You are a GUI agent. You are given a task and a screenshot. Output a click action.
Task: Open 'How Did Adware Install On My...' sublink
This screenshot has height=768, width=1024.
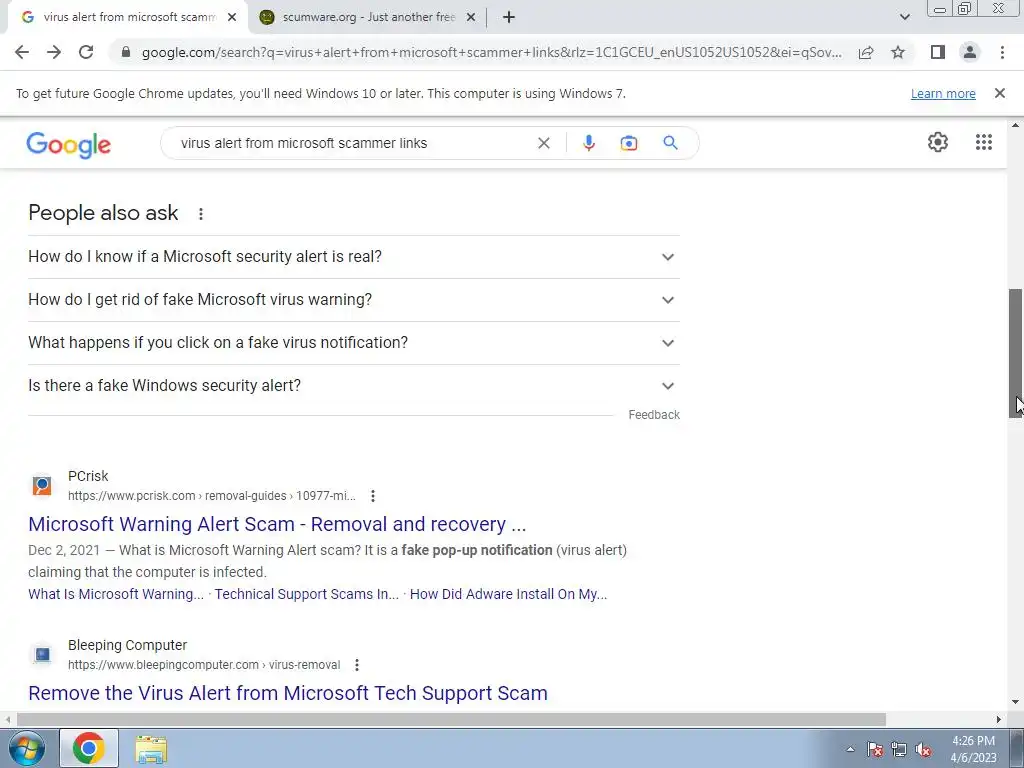coord(508,594)
